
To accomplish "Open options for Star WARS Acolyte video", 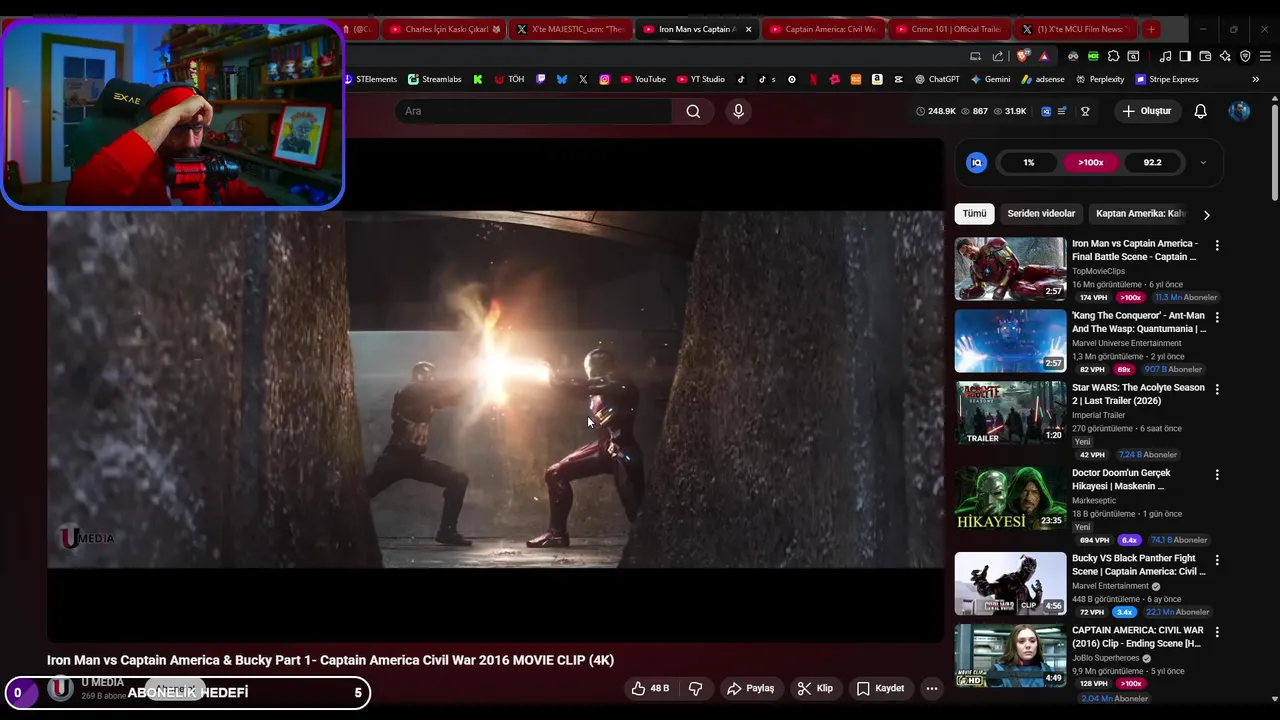I will click(1217, 389).
